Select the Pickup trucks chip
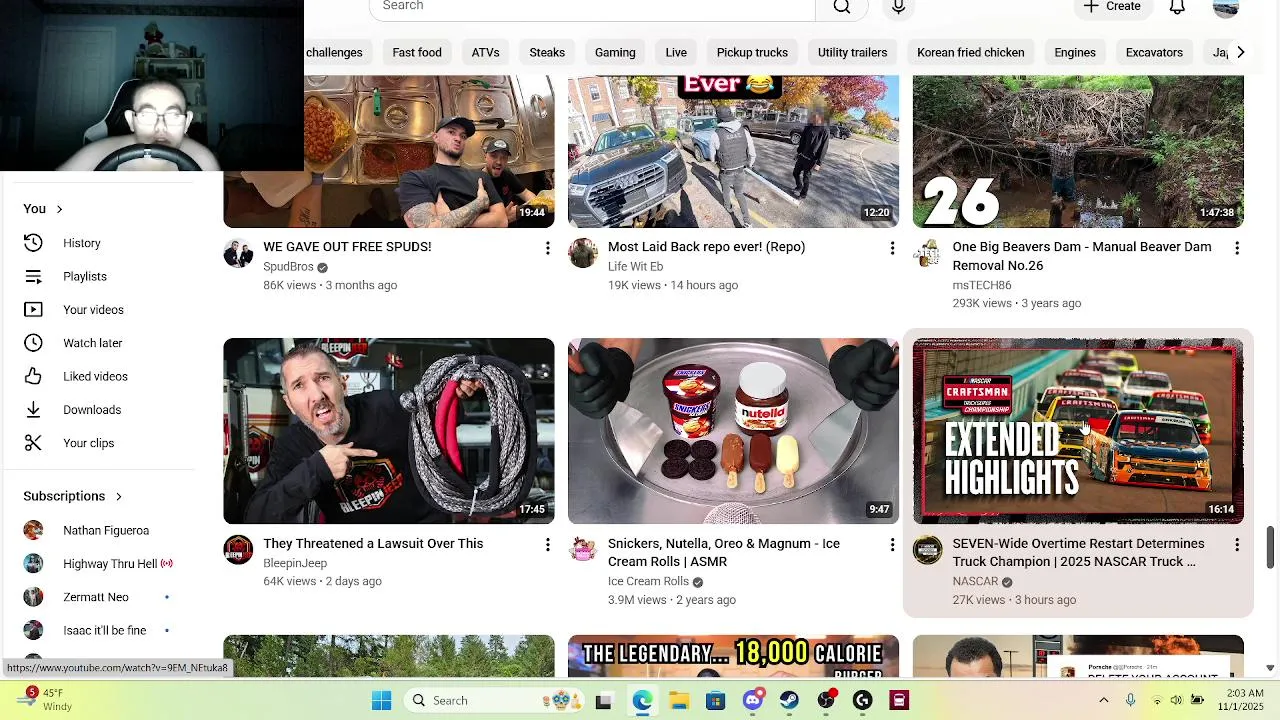 point(752,52)
